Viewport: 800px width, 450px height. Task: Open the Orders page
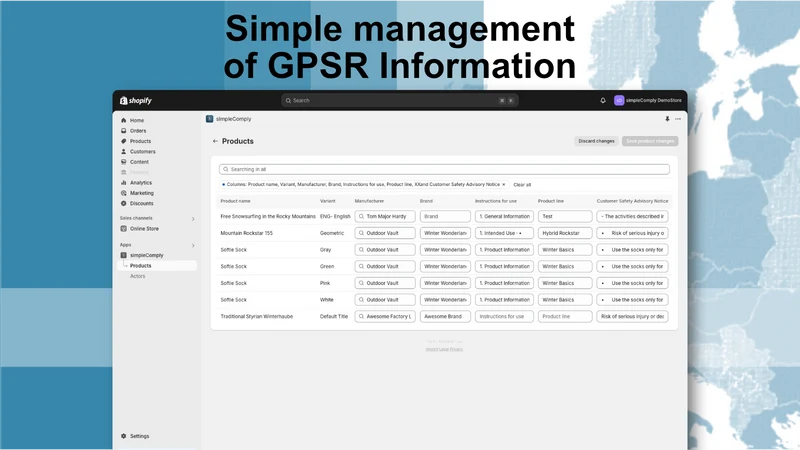(138, 131)
